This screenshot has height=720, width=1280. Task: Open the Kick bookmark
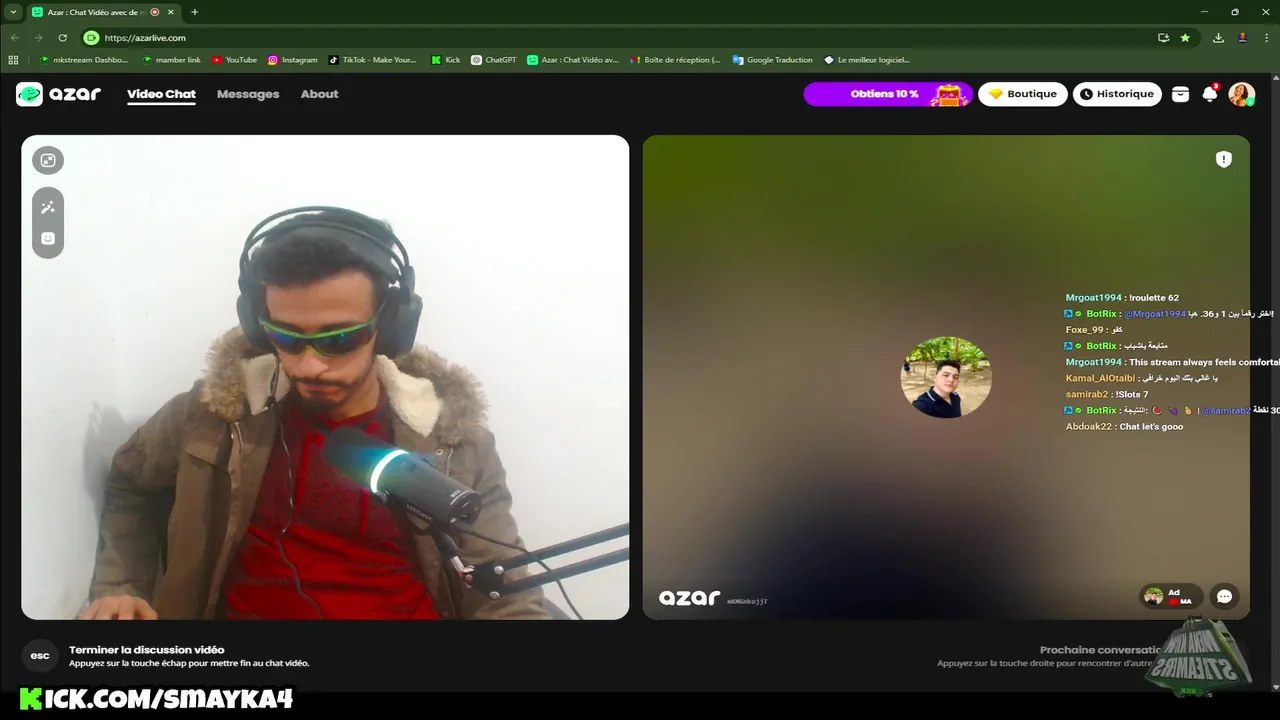pos(445,60)
